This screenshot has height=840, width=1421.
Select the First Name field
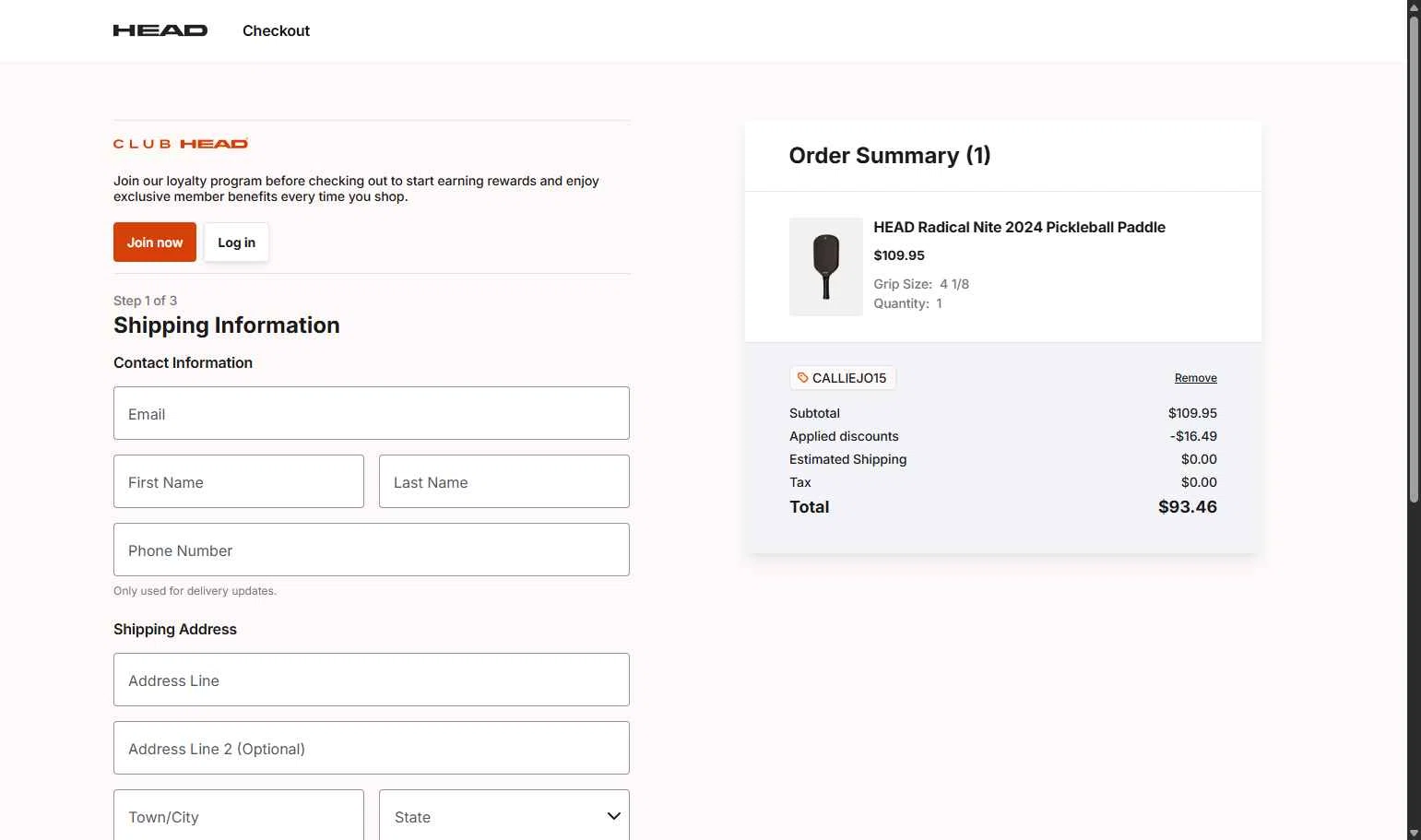click(x=239, y=481)
